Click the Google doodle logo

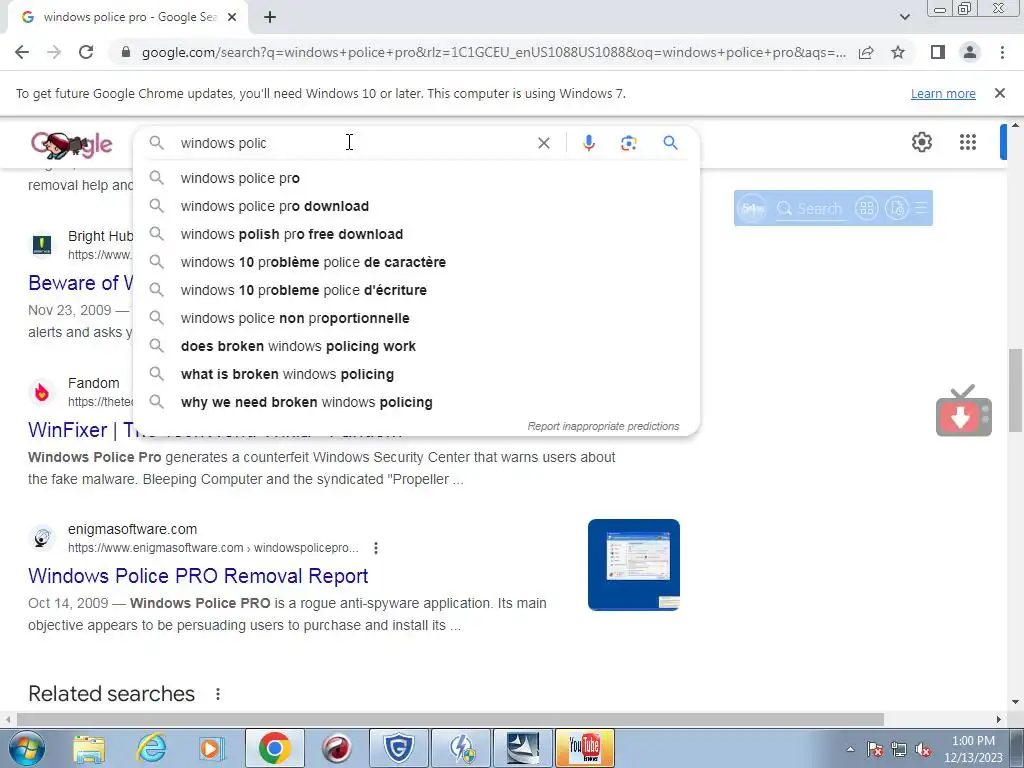tap(71, 144)
